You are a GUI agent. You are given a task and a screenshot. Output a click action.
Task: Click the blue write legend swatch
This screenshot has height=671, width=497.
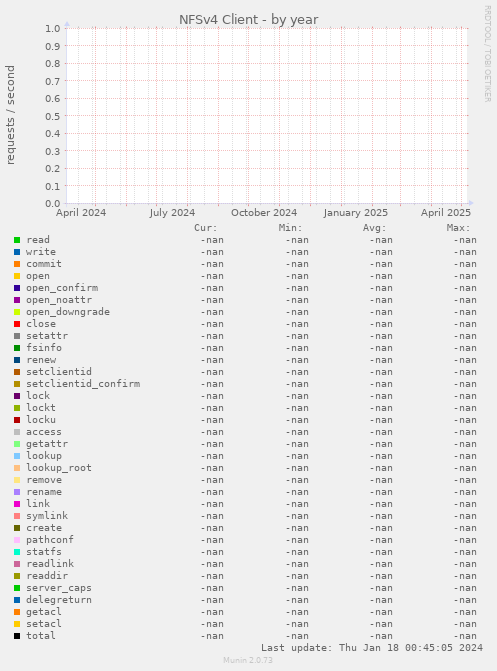click(17, 252)
